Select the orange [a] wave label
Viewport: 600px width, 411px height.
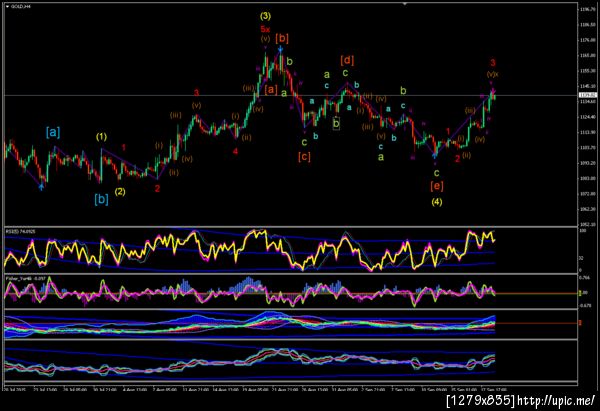271,90
